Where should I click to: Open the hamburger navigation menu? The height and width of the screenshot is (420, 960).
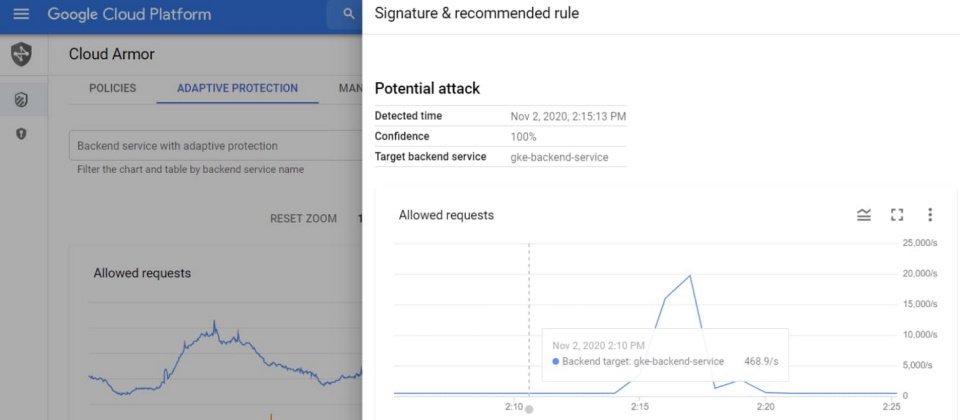click(21, 13)
